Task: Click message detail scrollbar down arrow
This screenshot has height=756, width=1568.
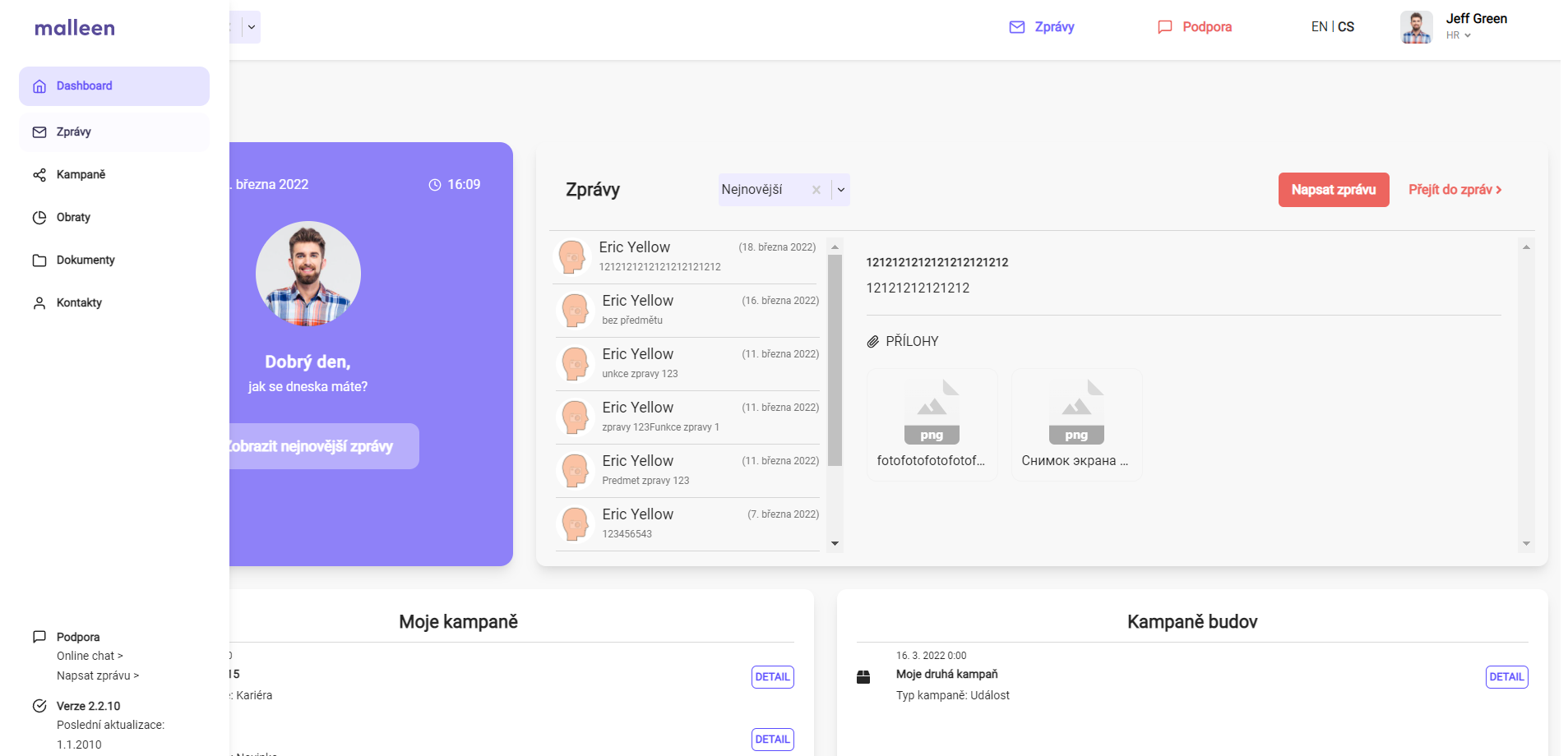Action: pyautogui.click(x=1526, y=543)
